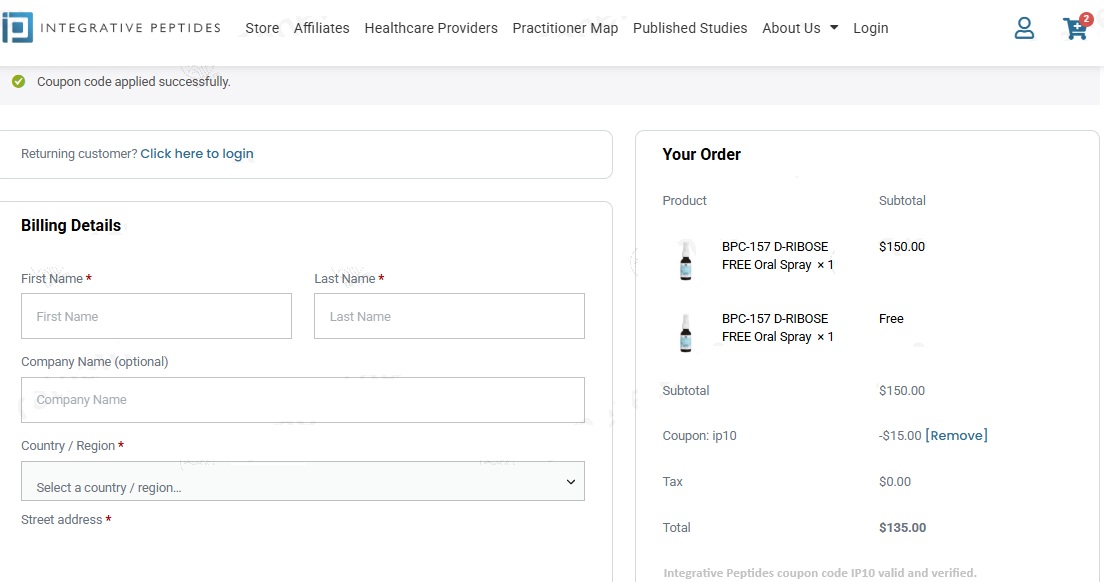Click the $135.00 total amount

point(903,528)
